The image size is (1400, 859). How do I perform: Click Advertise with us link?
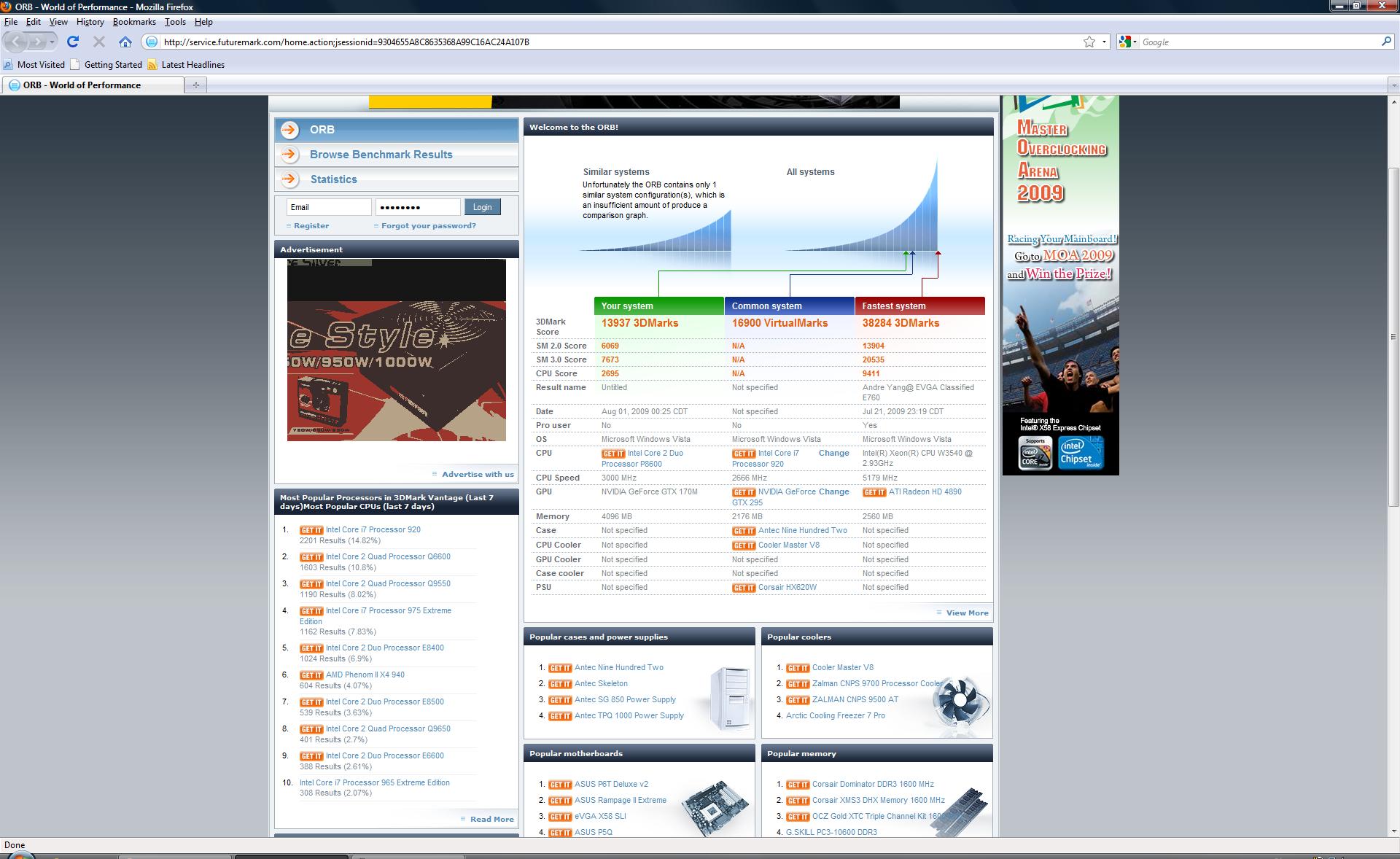478,475
